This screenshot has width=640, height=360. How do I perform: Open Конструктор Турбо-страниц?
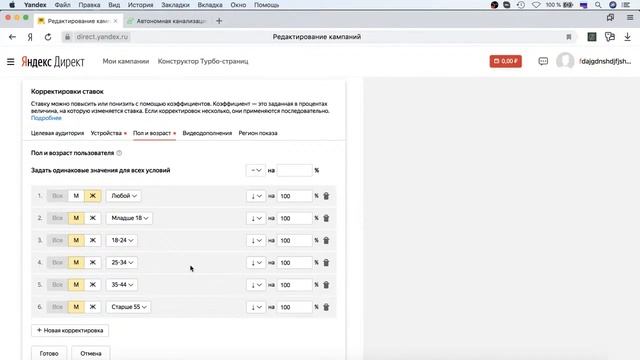coord(203,61)
